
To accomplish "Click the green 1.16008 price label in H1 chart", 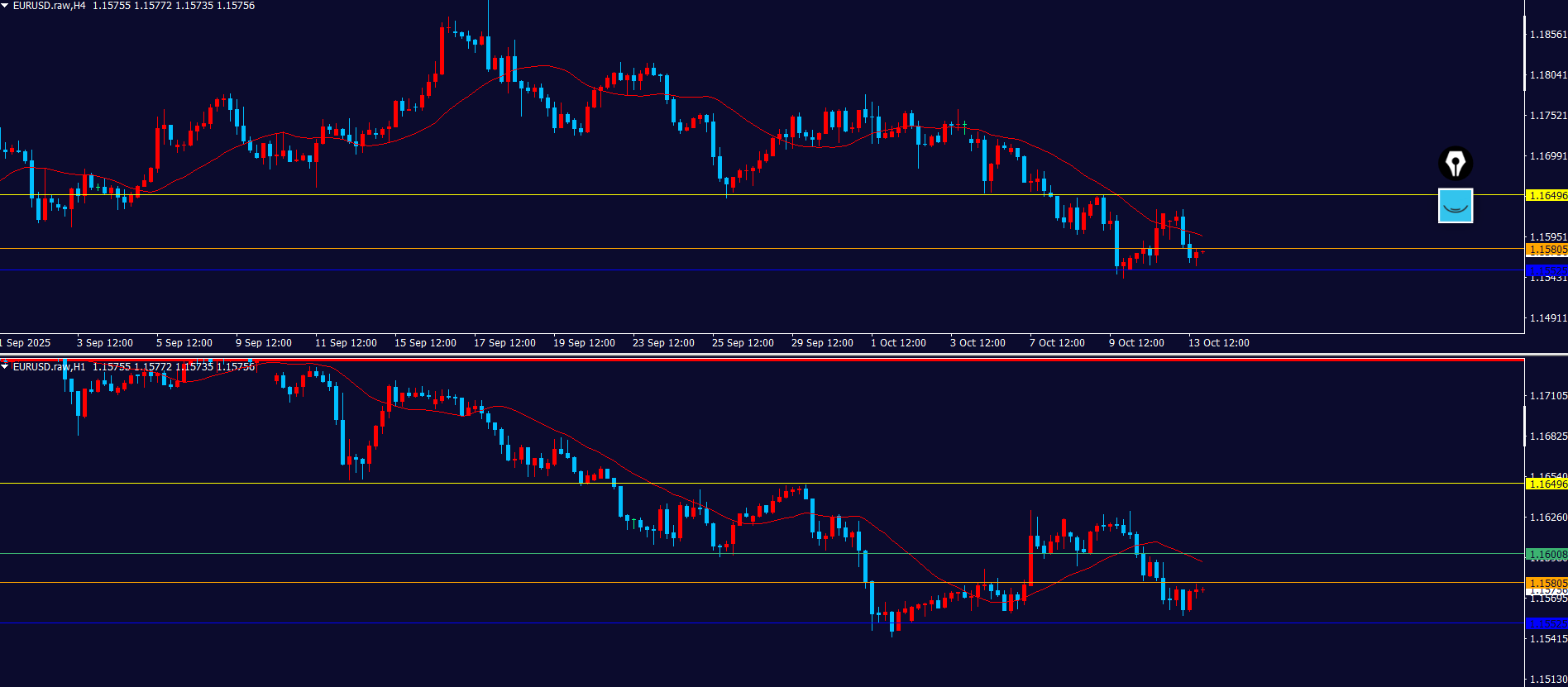I will [1546, 555].
